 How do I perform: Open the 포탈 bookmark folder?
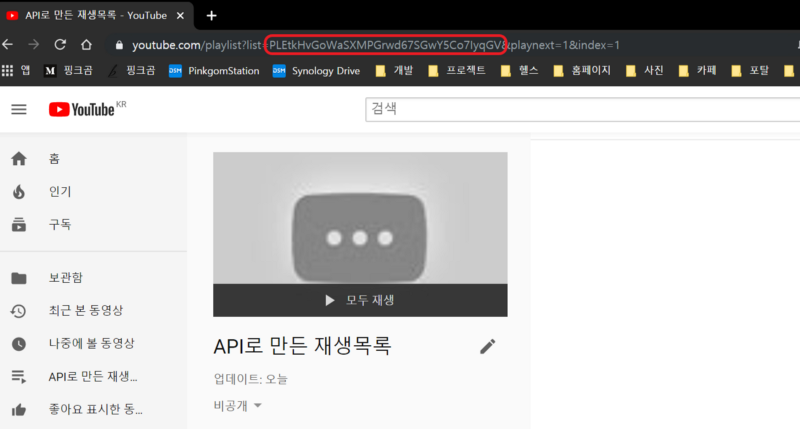click(x=750, y=70)
